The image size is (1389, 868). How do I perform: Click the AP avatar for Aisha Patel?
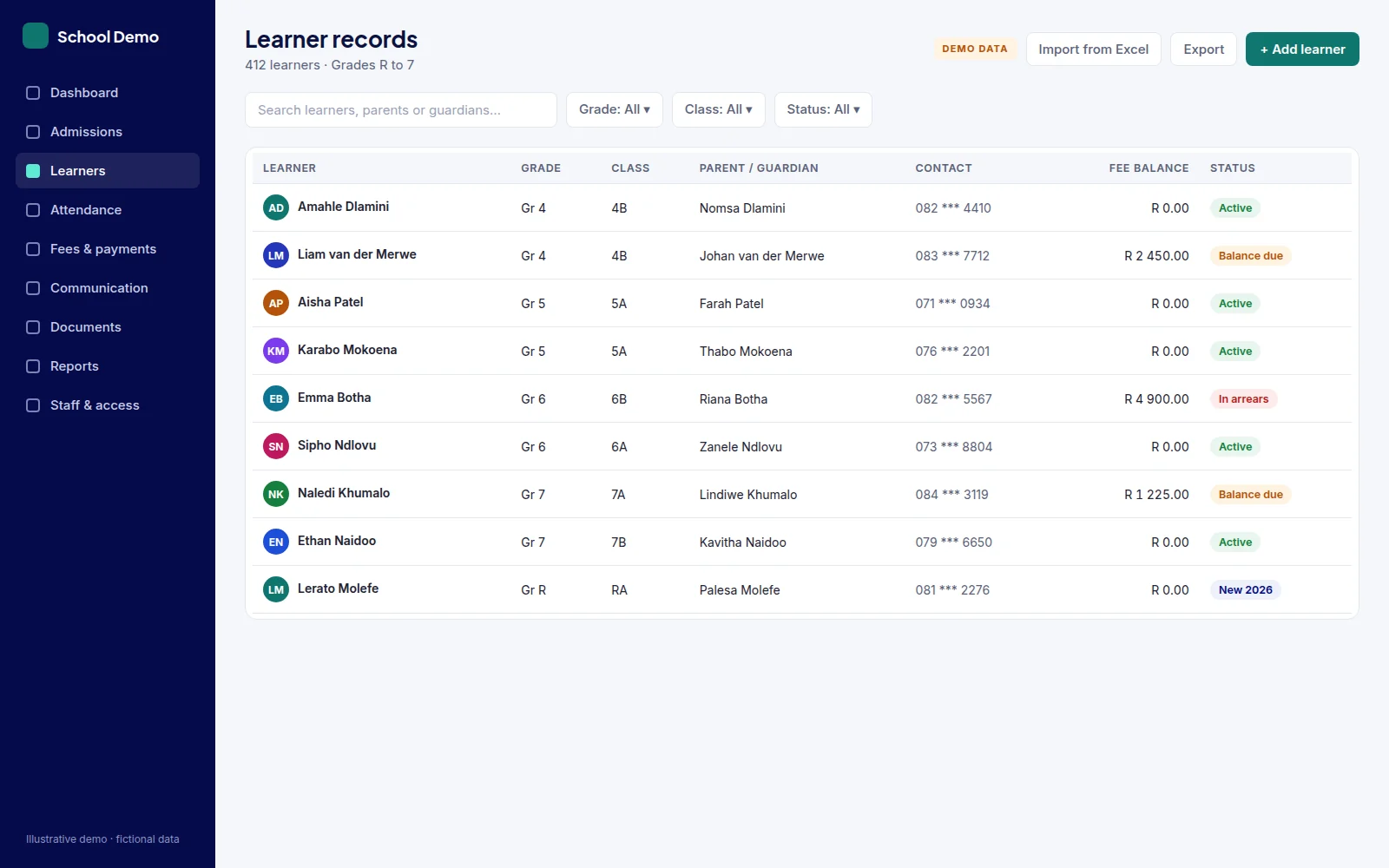(276, 303)
